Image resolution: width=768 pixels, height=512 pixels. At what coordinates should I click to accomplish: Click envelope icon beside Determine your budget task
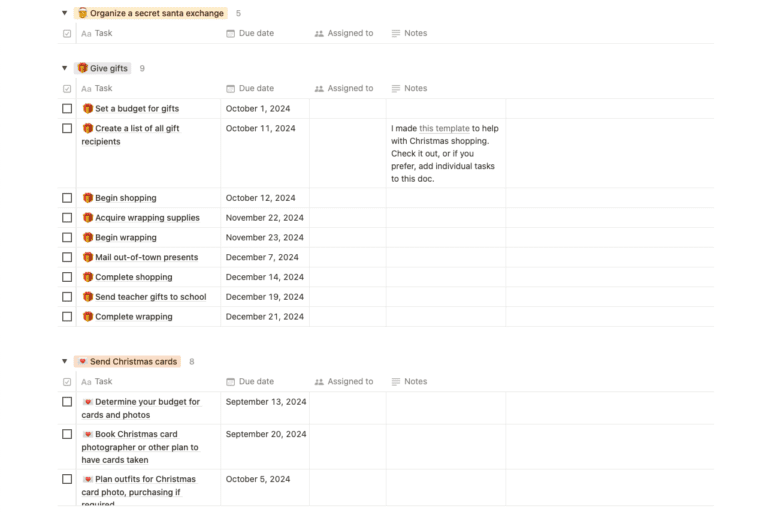click(88, 402)
